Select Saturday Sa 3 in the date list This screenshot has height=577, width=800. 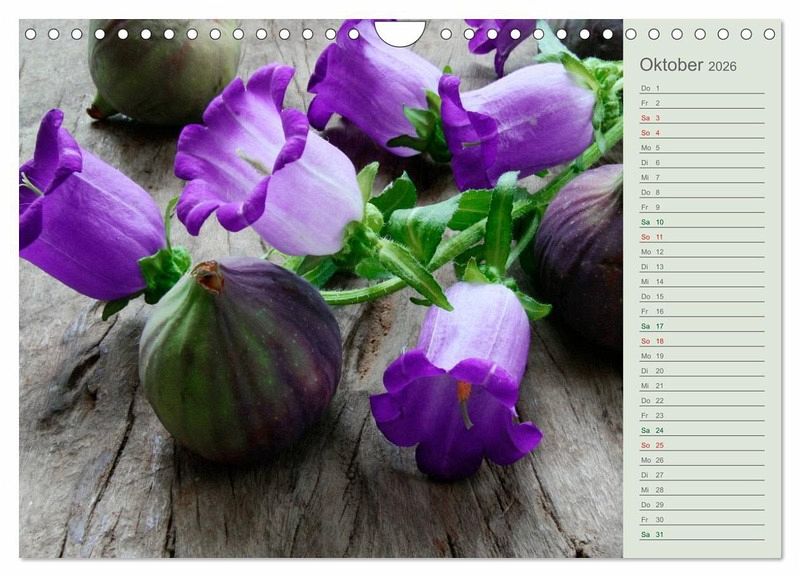click(x=701, y=118)
